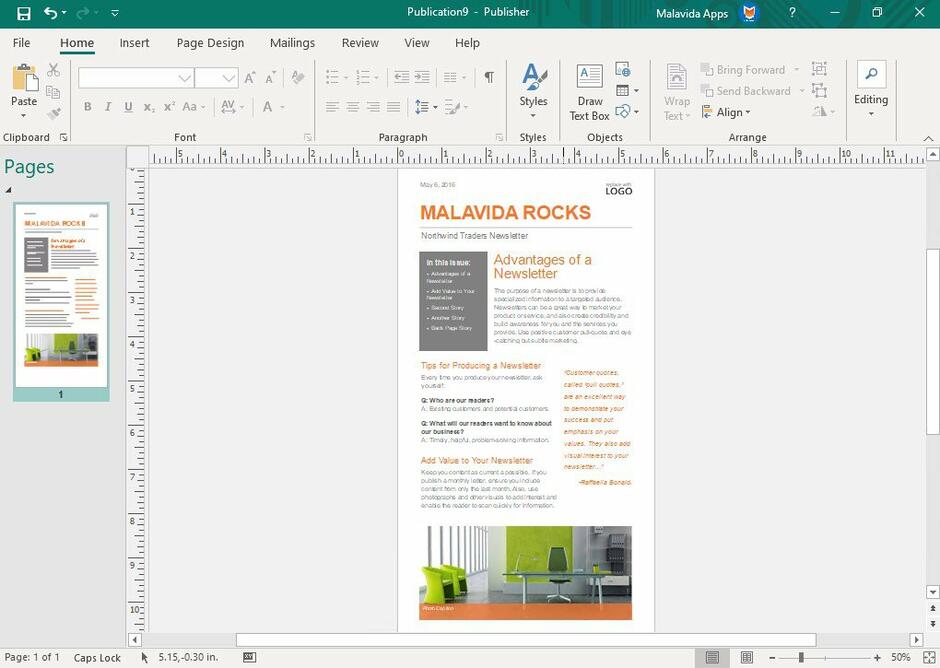The width and height of the screenshot is (940, 668).
Task: Increase font size
Action: tap(250, 77)
